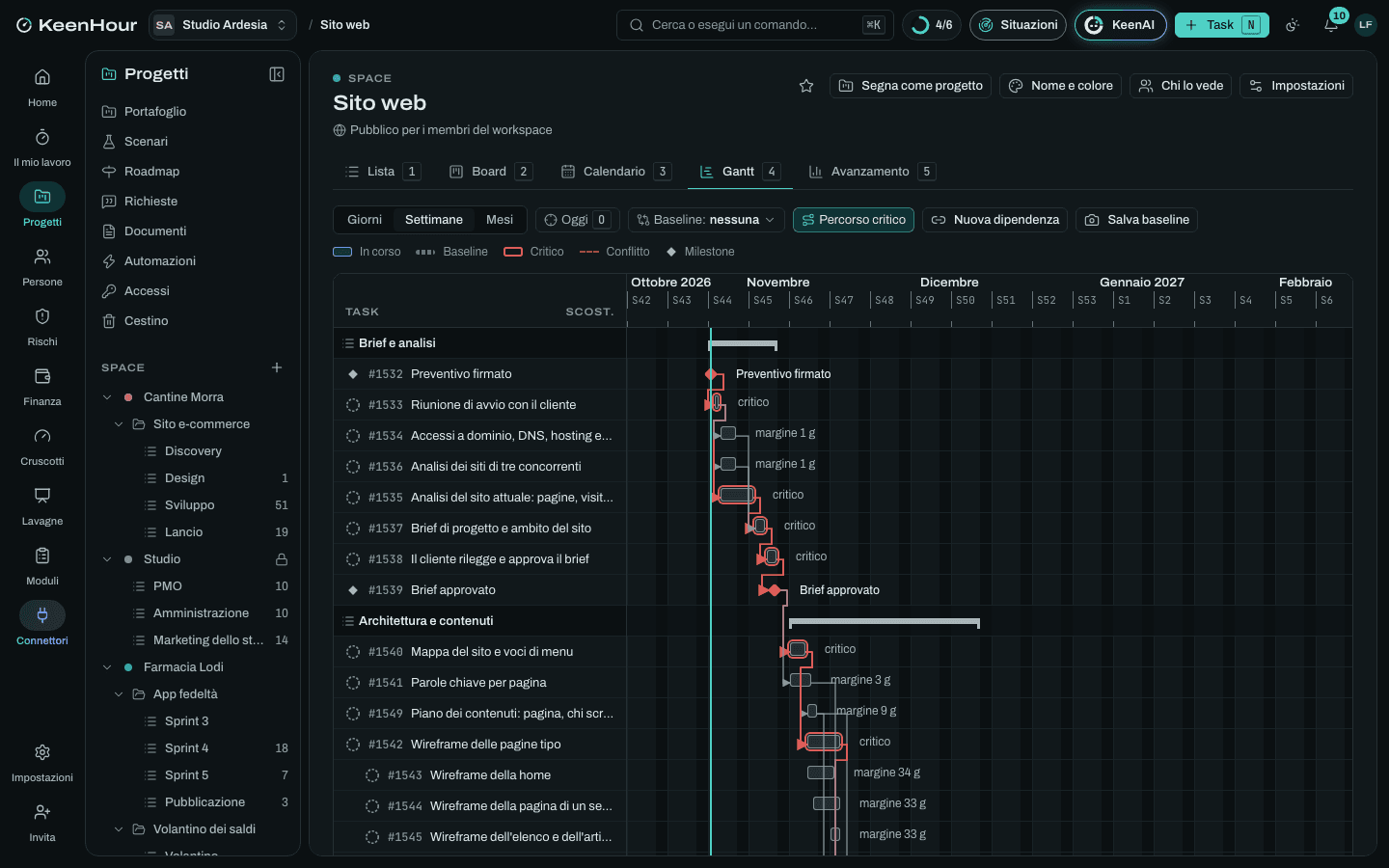
Task: Collapse the Sito e-commerce folder
Action: (x=119, y=424)
